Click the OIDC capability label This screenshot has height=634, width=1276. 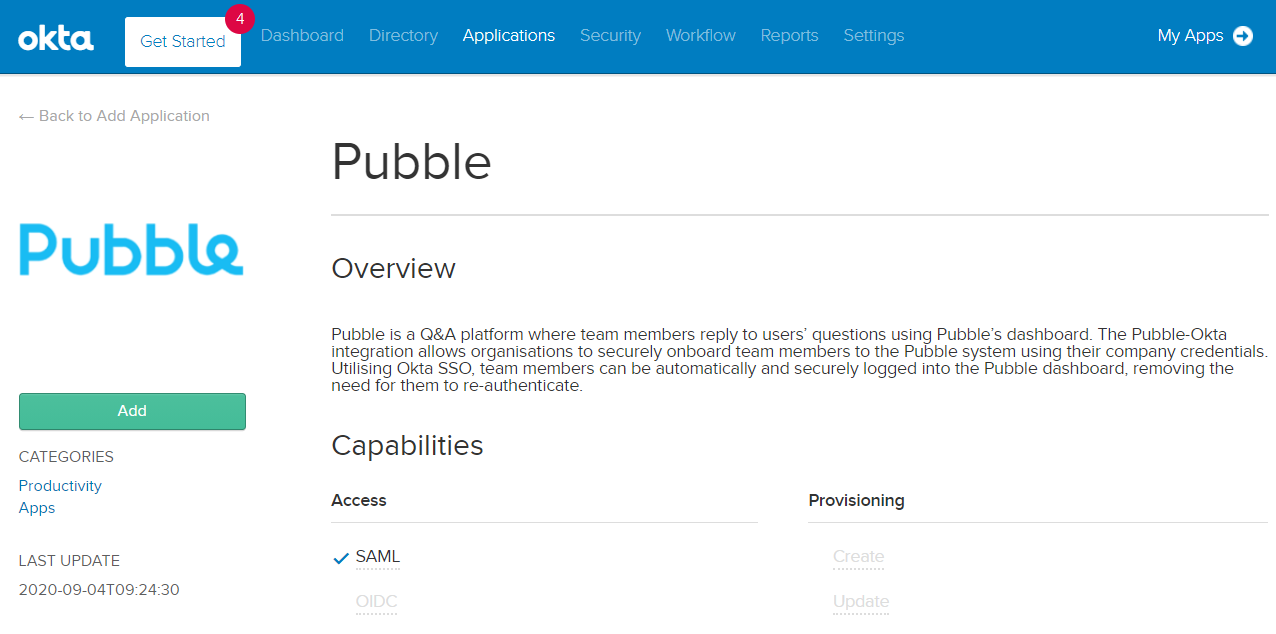tap(377, 602)
